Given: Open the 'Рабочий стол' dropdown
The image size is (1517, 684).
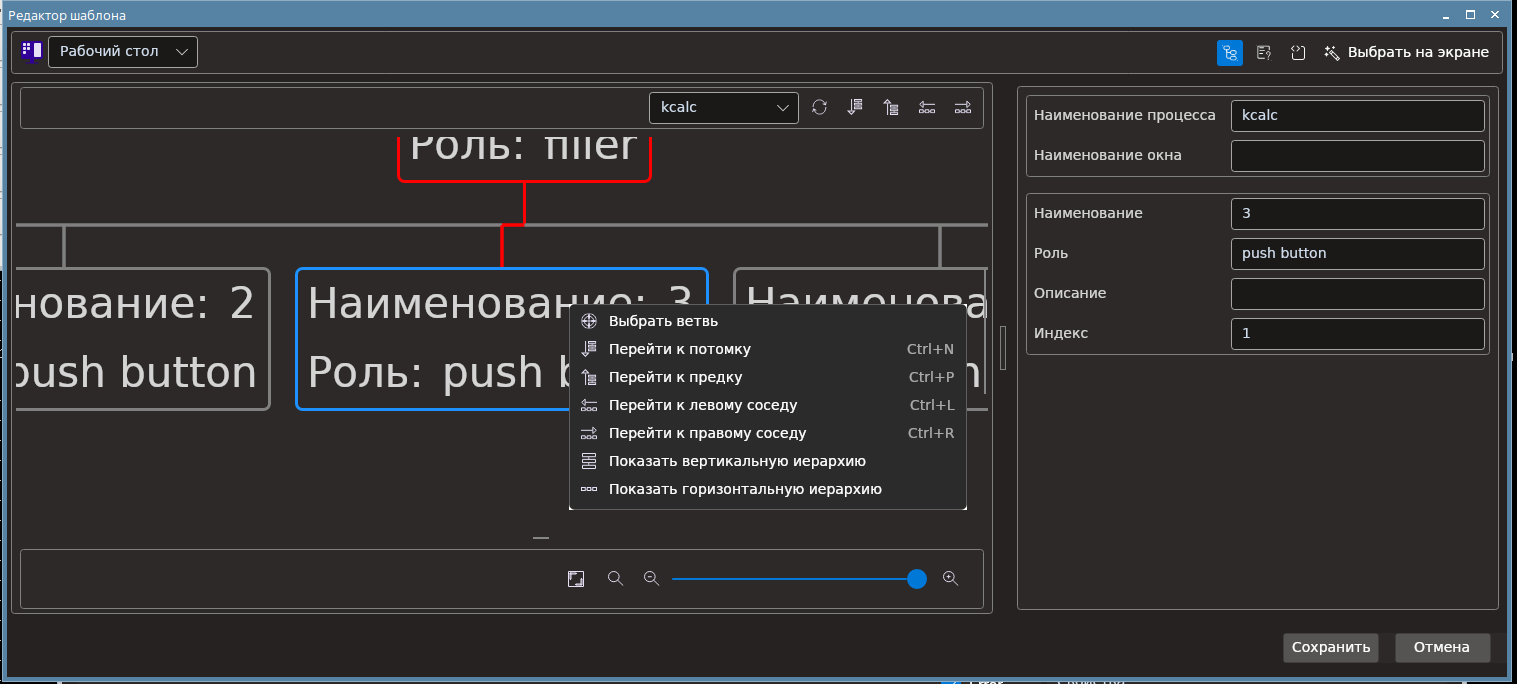Looking at the screenshot, I should pos(123,52).
